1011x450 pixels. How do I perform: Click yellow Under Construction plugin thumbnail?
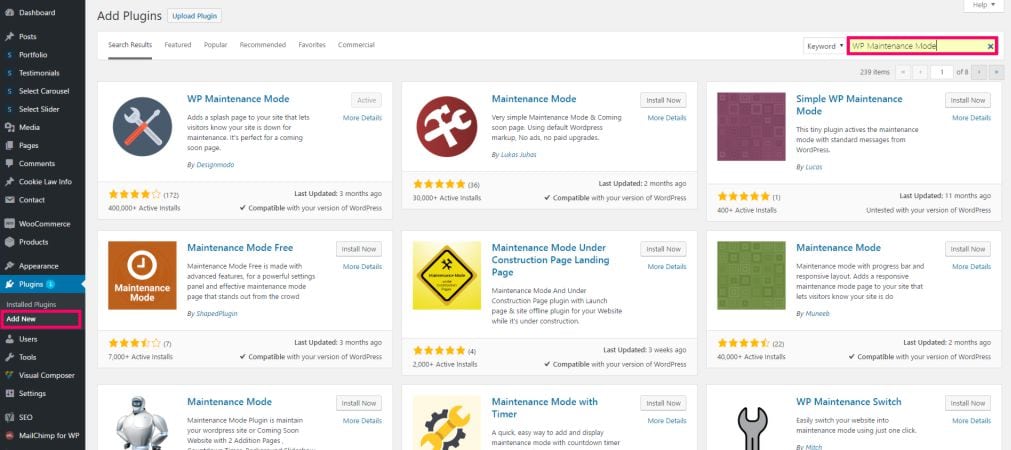click(x=447, y=275)
